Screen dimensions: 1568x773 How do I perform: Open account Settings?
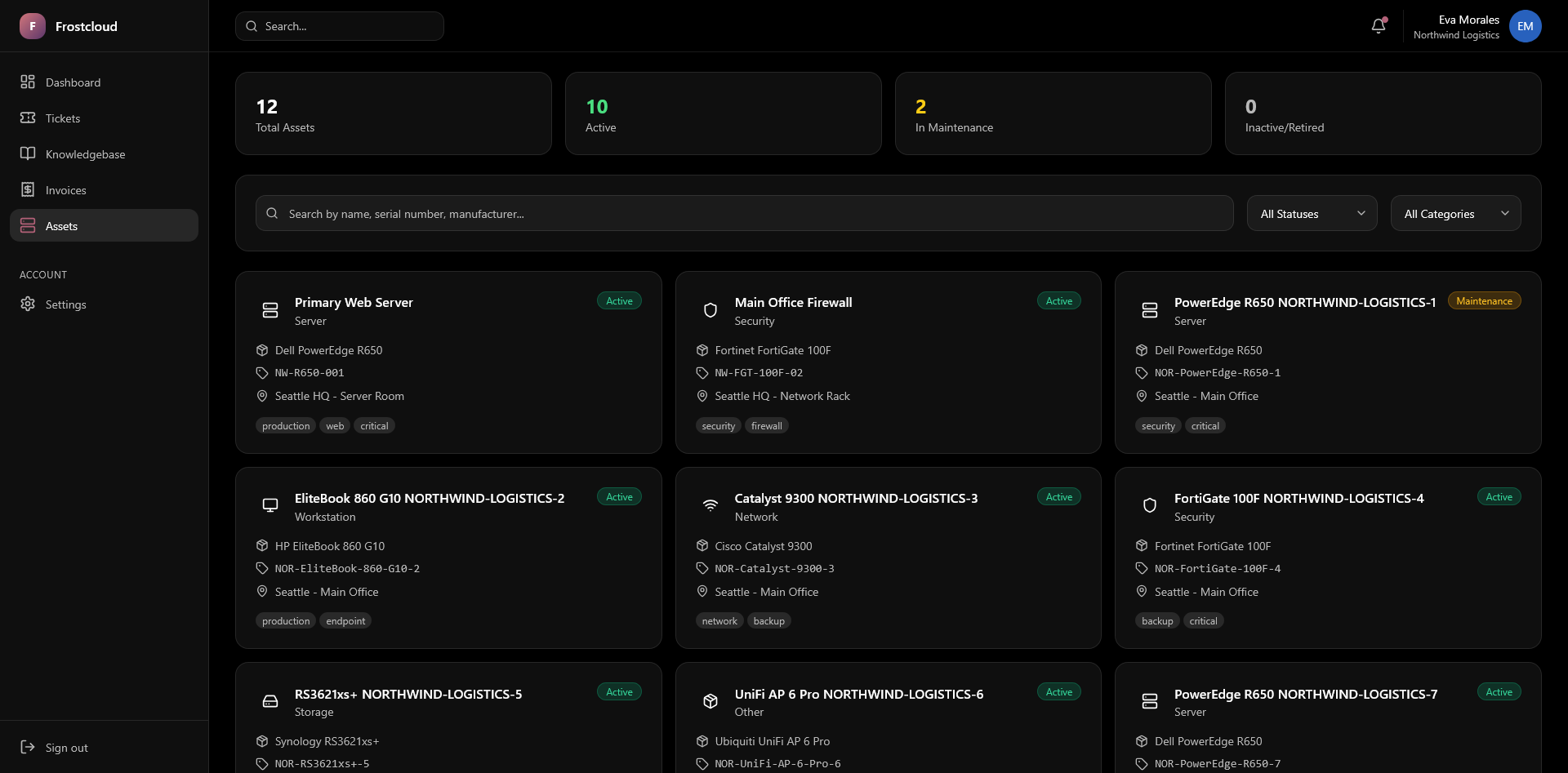[65, 304]
